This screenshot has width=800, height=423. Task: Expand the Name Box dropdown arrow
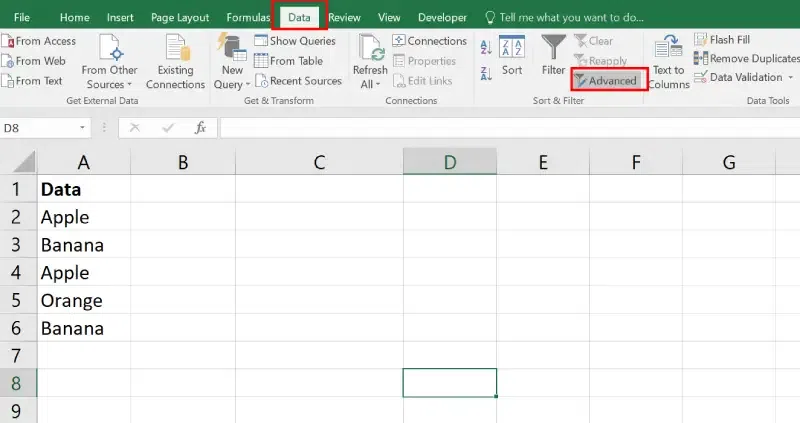click(x=82, y=128)
